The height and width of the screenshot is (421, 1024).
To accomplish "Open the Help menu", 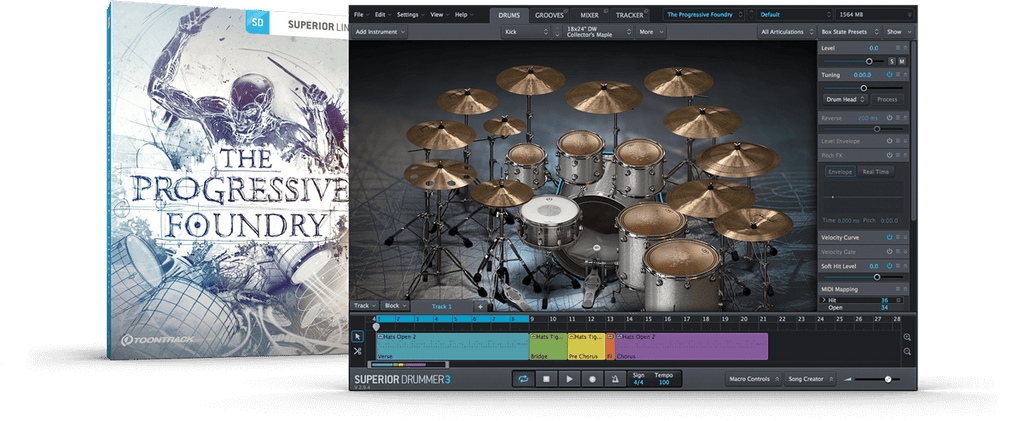I will tap(464, 14).
